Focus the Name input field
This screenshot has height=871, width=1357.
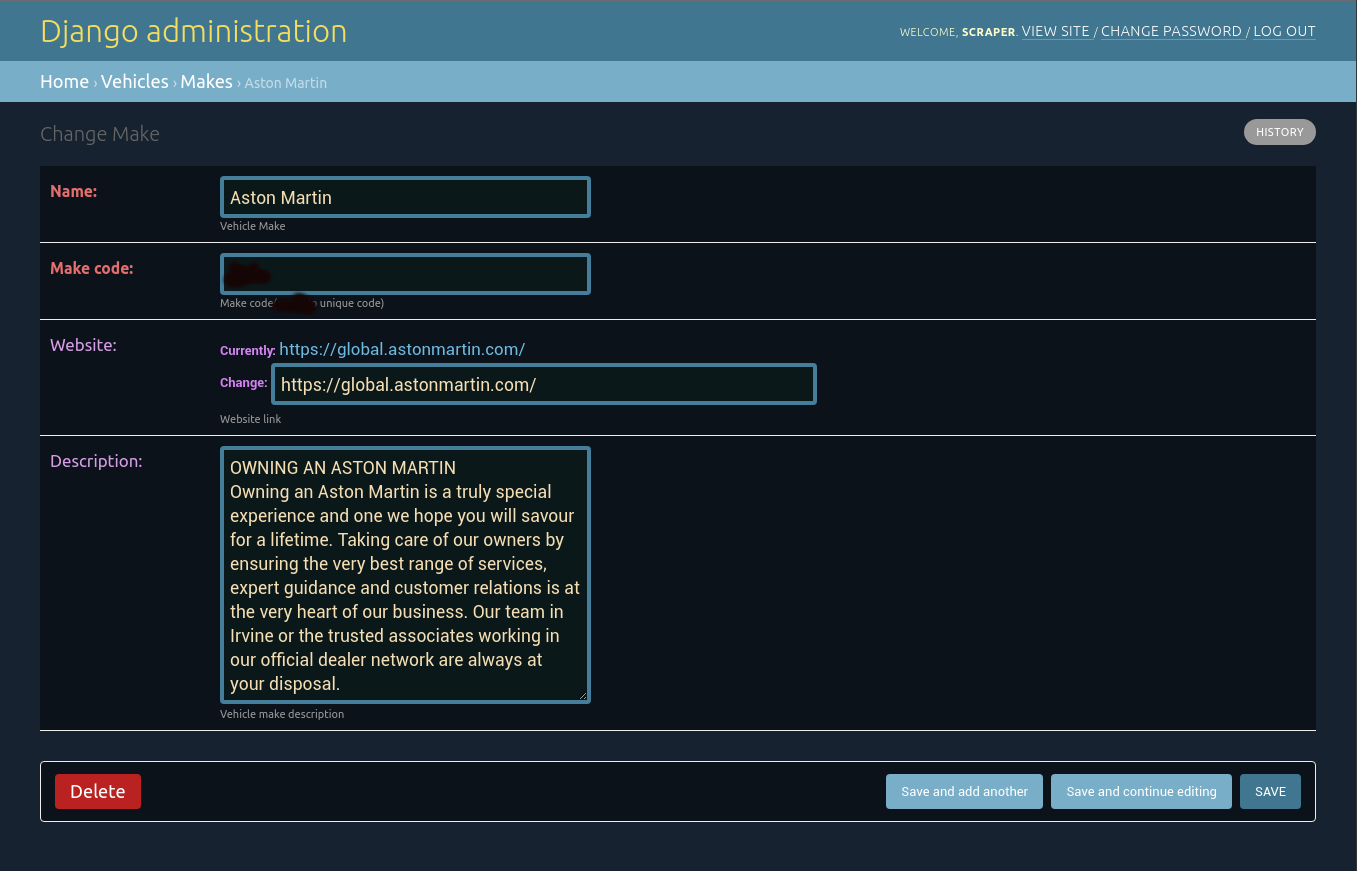coord(404,196)
